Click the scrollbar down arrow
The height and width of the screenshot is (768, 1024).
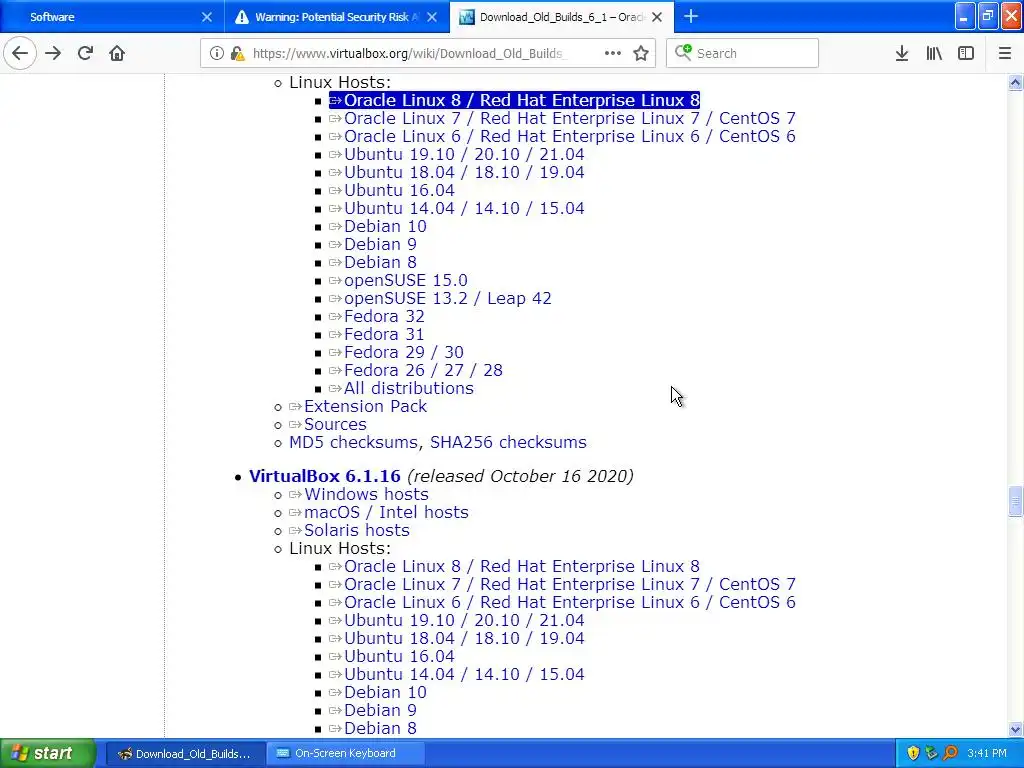pyautogui.click(x=1015, y=729)
